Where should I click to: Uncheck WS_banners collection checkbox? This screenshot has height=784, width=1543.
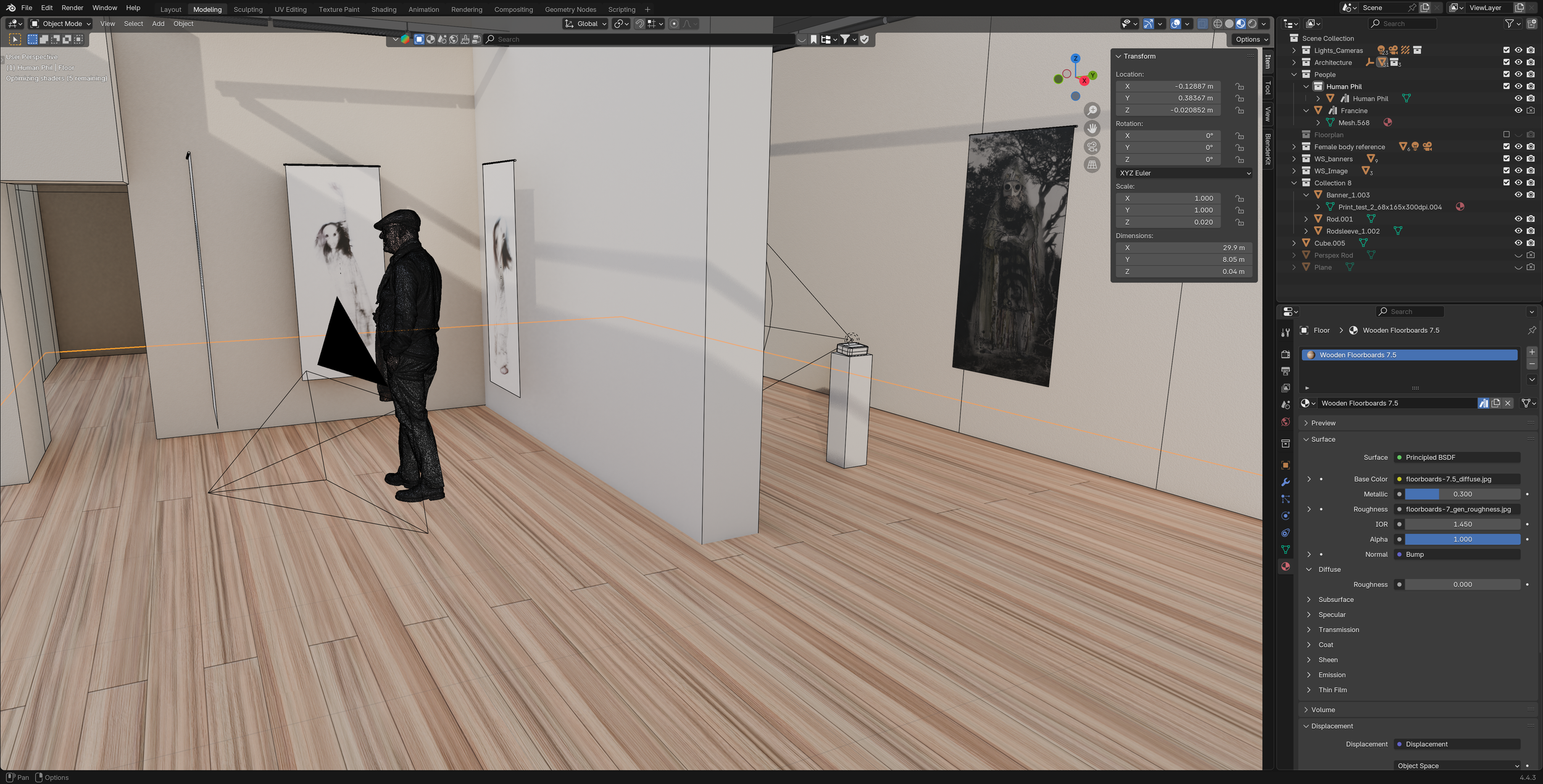(x=1506, y=159)
